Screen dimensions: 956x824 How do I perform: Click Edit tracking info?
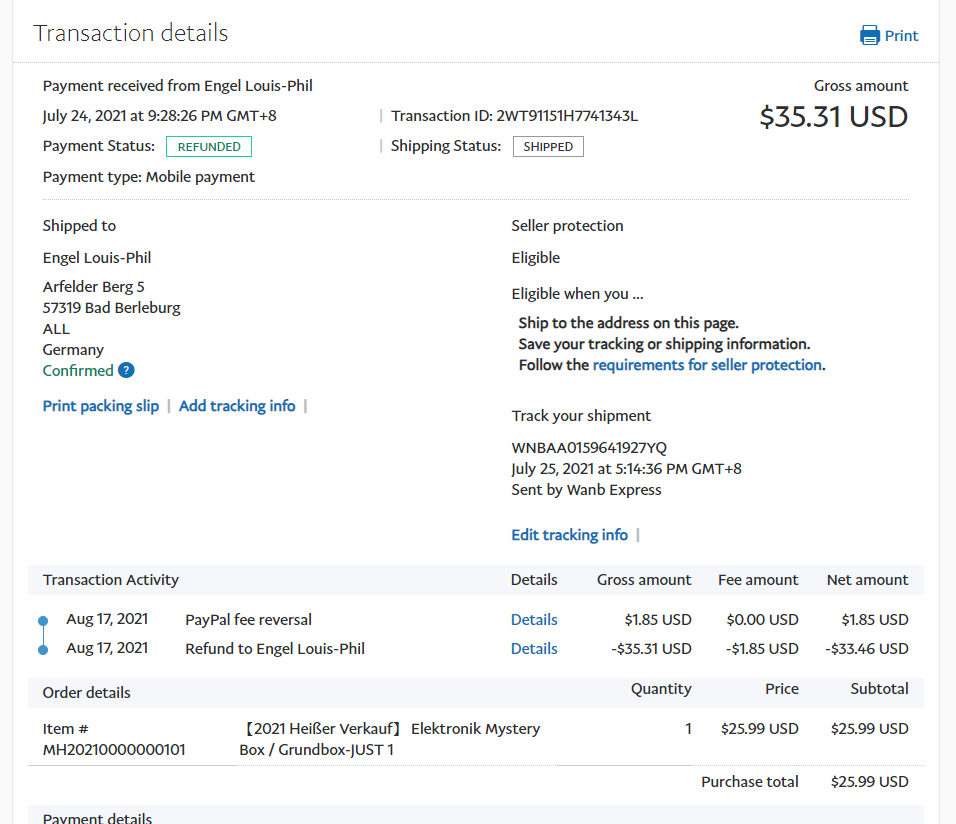tap(569, 535)
